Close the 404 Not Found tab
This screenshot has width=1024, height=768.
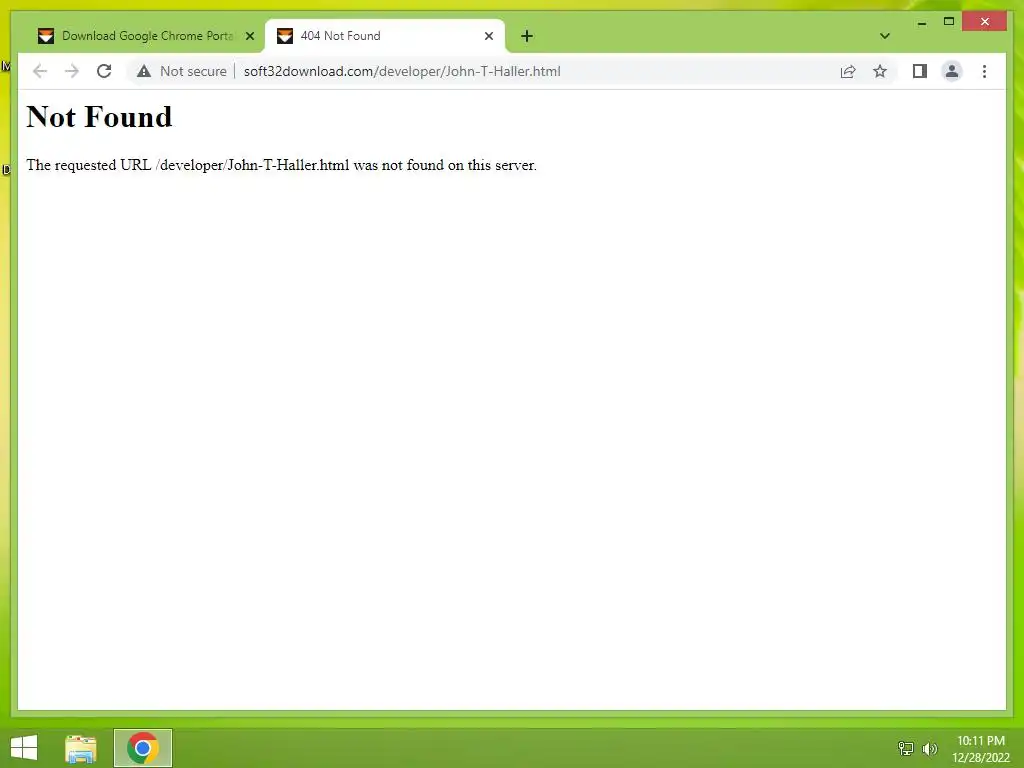(x=488, y=36)
